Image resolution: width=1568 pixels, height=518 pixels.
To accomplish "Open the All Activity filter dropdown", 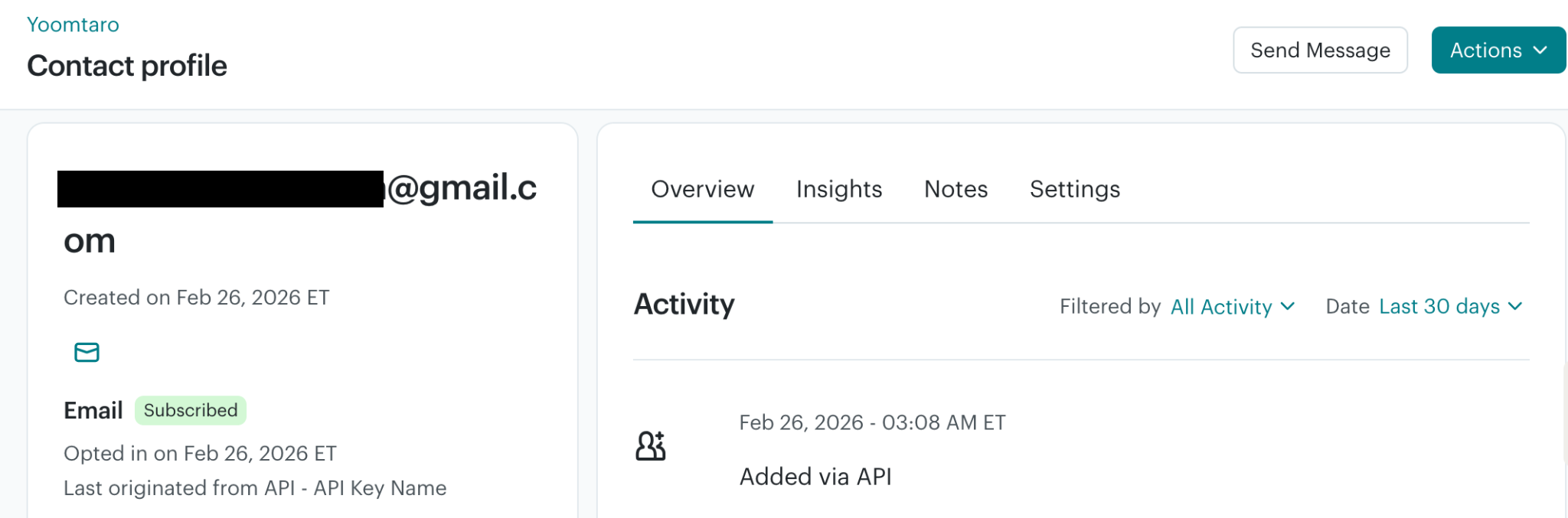I will point(1232,307).
